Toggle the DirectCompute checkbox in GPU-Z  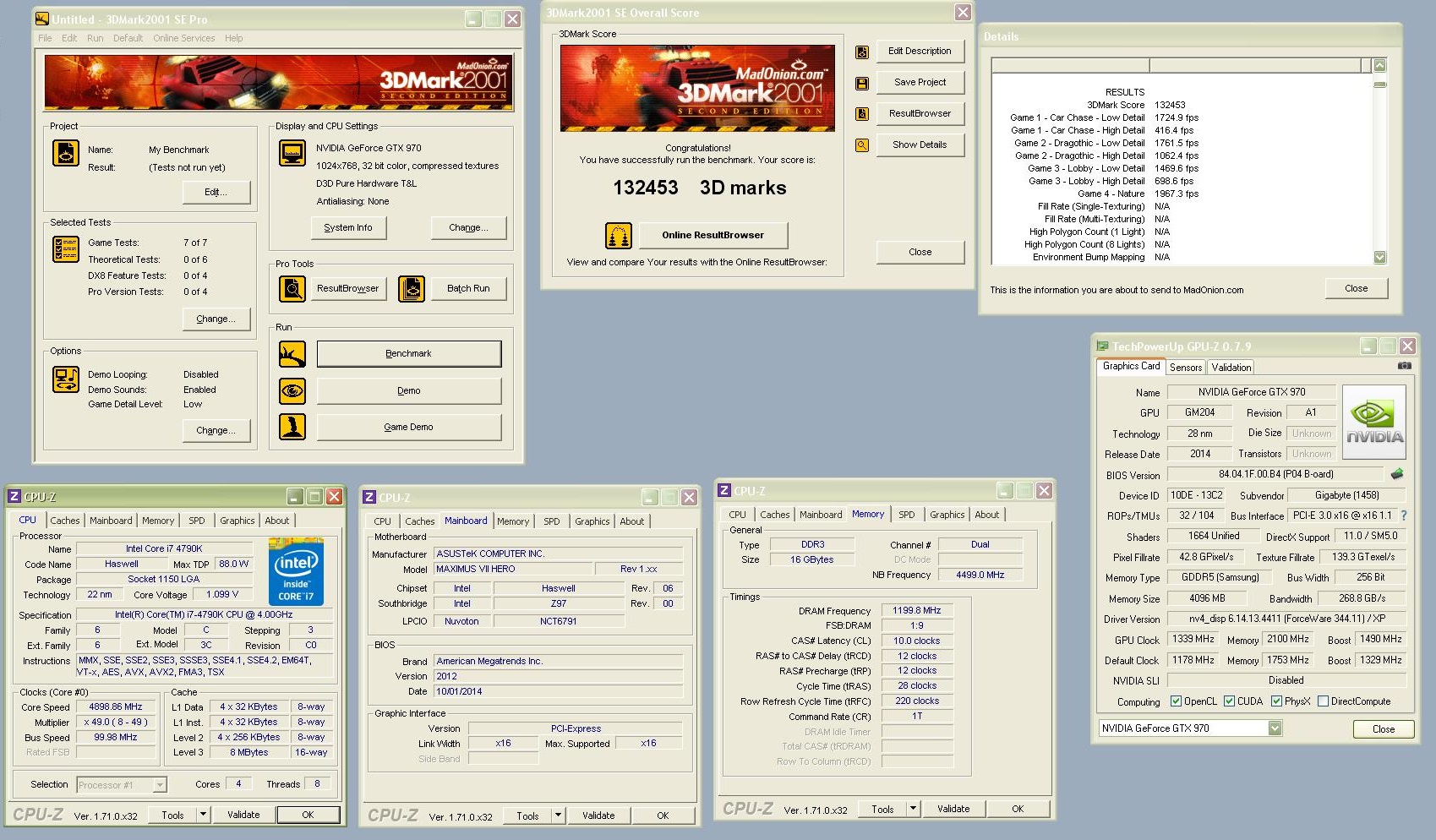pyautogui.click(x=1323, y=701)
